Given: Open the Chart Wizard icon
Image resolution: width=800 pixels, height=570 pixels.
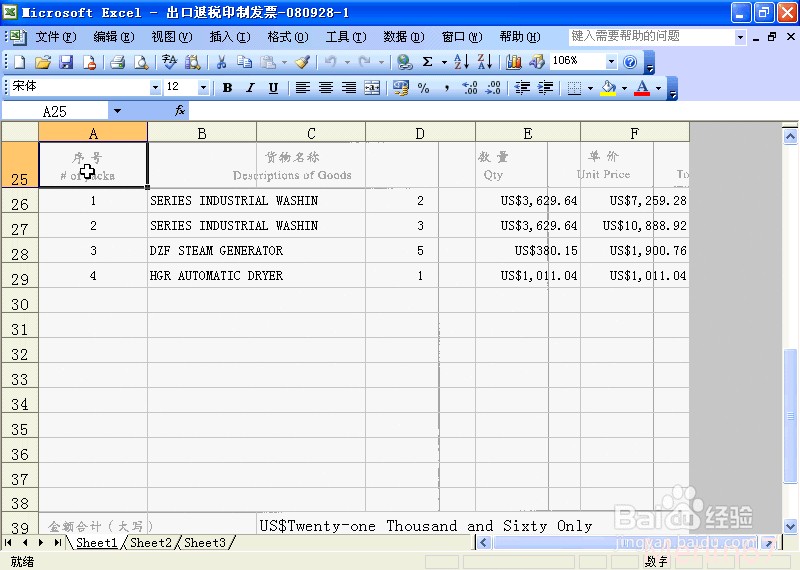Looking at the screenshot, I should 513,62.
